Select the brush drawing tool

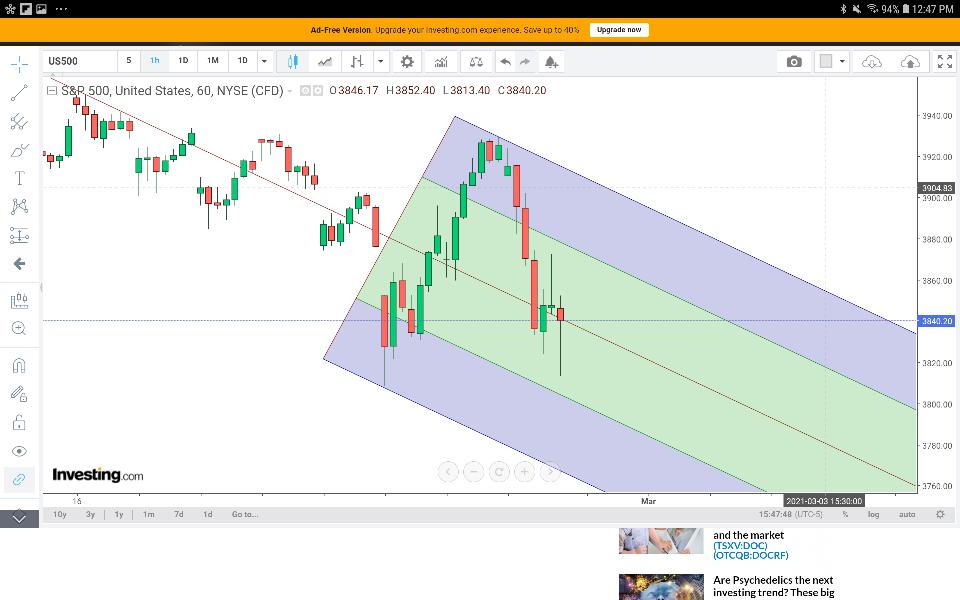coord(19,150)
